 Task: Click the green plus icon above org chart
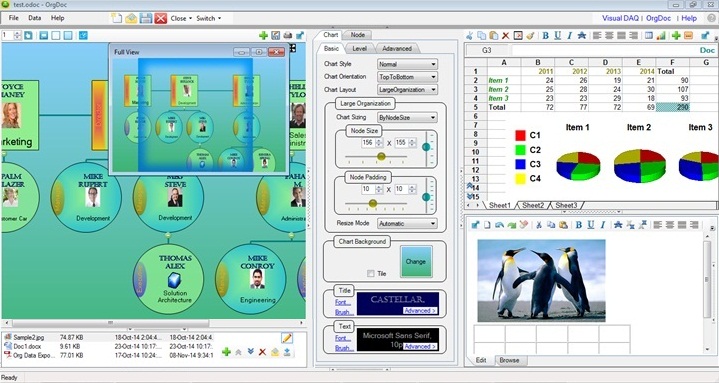[x=263, y=35]
